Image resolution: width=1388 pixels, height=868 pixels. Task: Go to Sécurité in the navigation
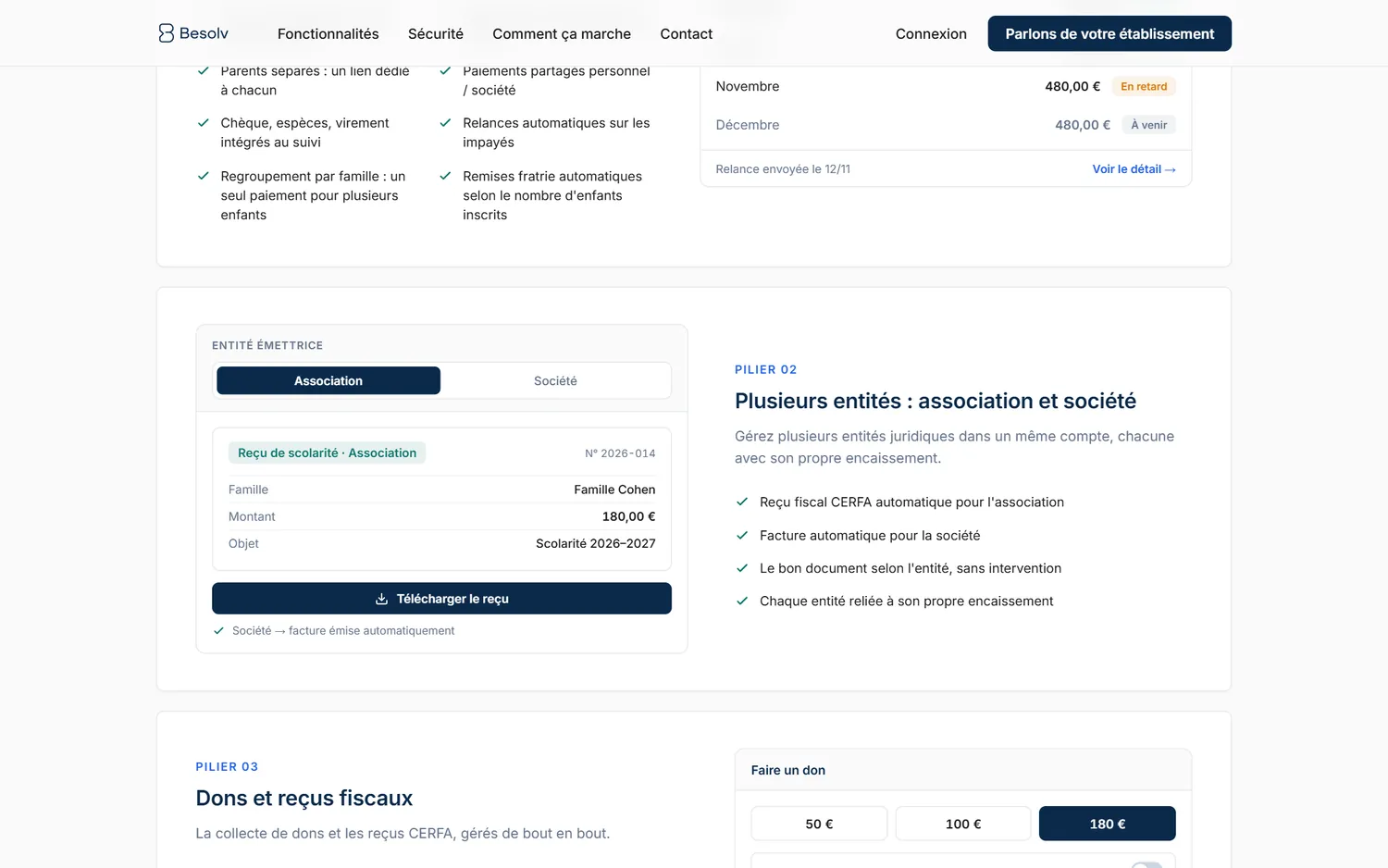436,33
